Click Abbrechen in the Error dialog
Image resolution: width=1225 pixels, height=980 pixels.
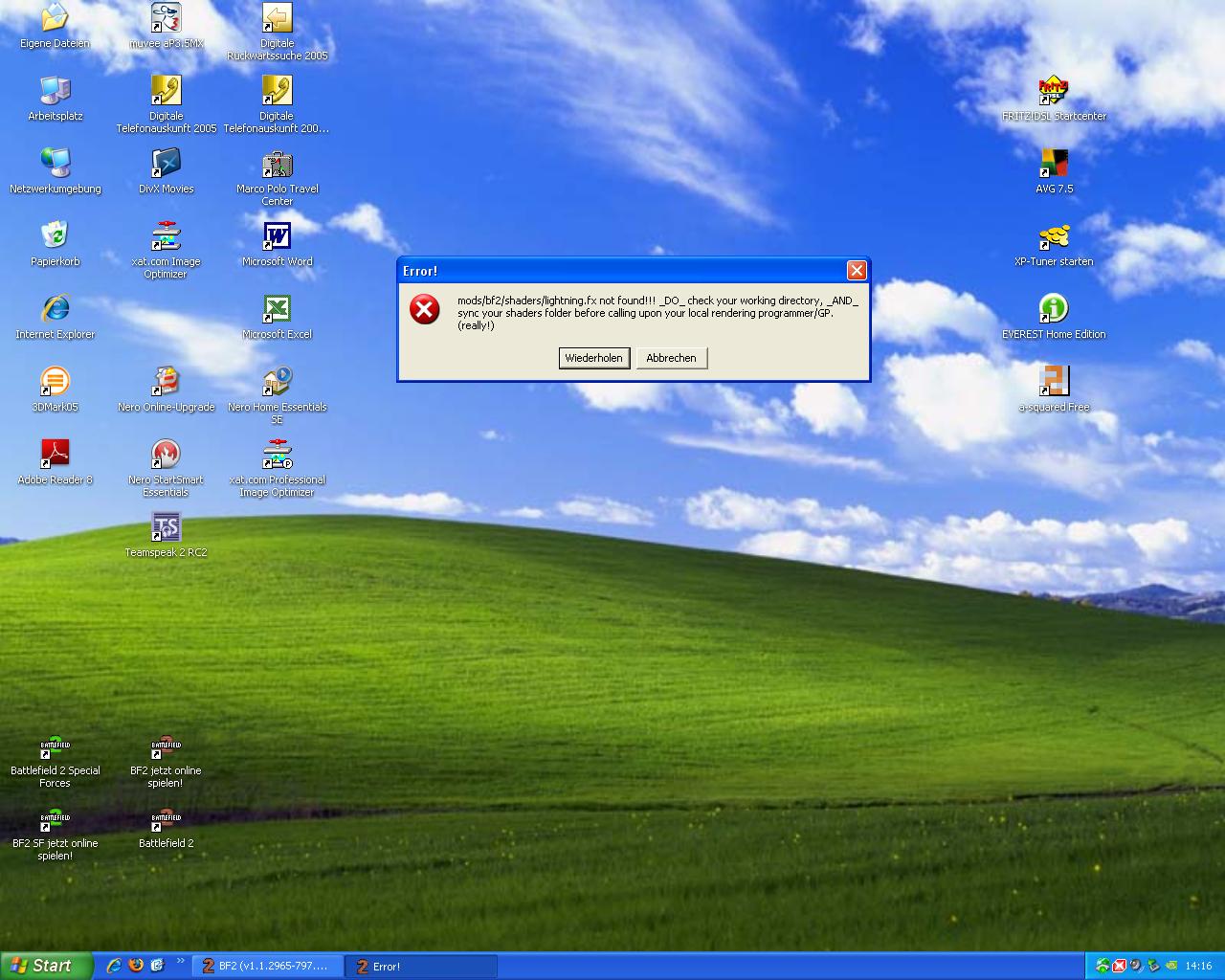click(671, 358)
